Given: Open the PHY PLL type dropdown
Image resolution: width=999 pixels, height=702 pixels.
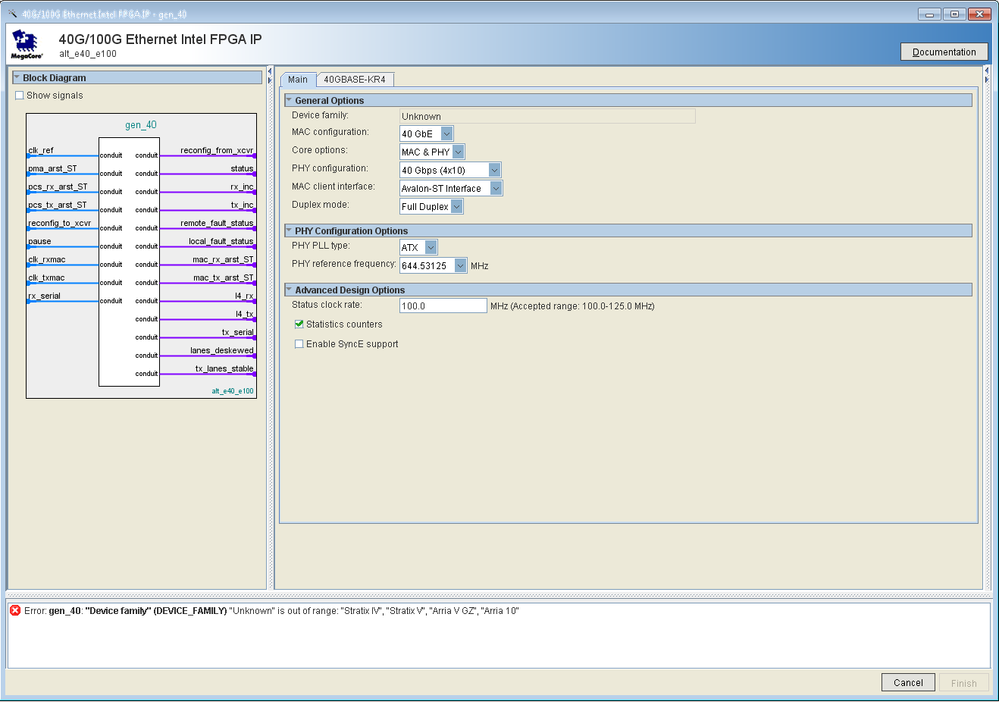Looking at the screenshot, I should click(x=430, y=247).
